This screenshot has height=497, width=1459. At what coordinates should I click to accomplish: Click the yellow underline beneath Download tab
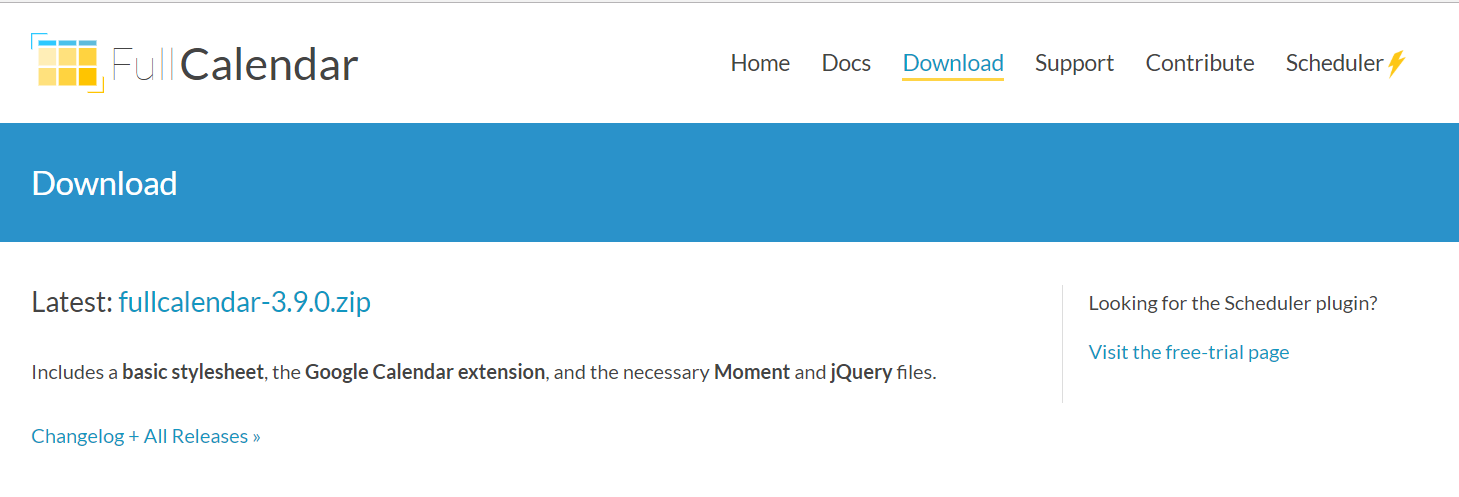coord(953,79)
